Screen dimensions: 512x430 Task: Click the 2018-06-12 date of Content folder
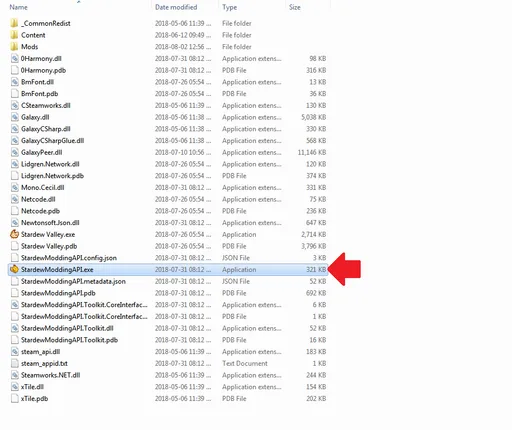[183, 35]
